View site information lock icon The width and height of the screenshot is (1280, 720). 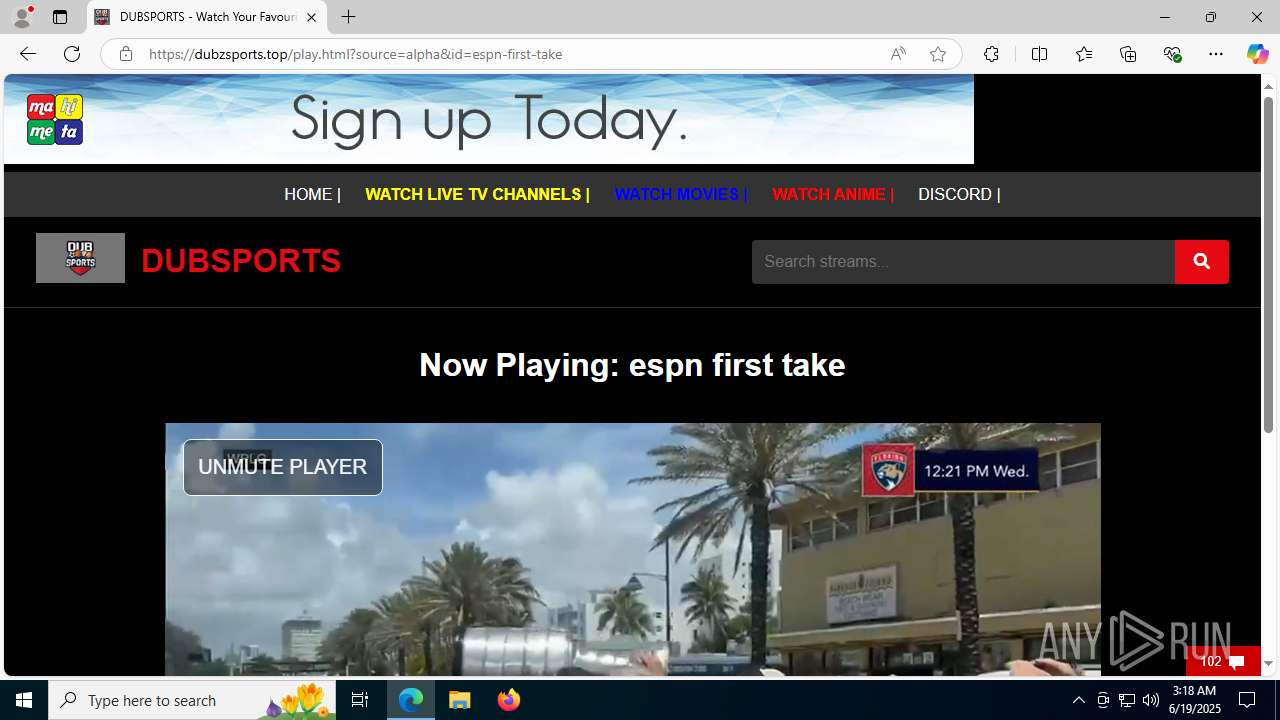(125, 54)
